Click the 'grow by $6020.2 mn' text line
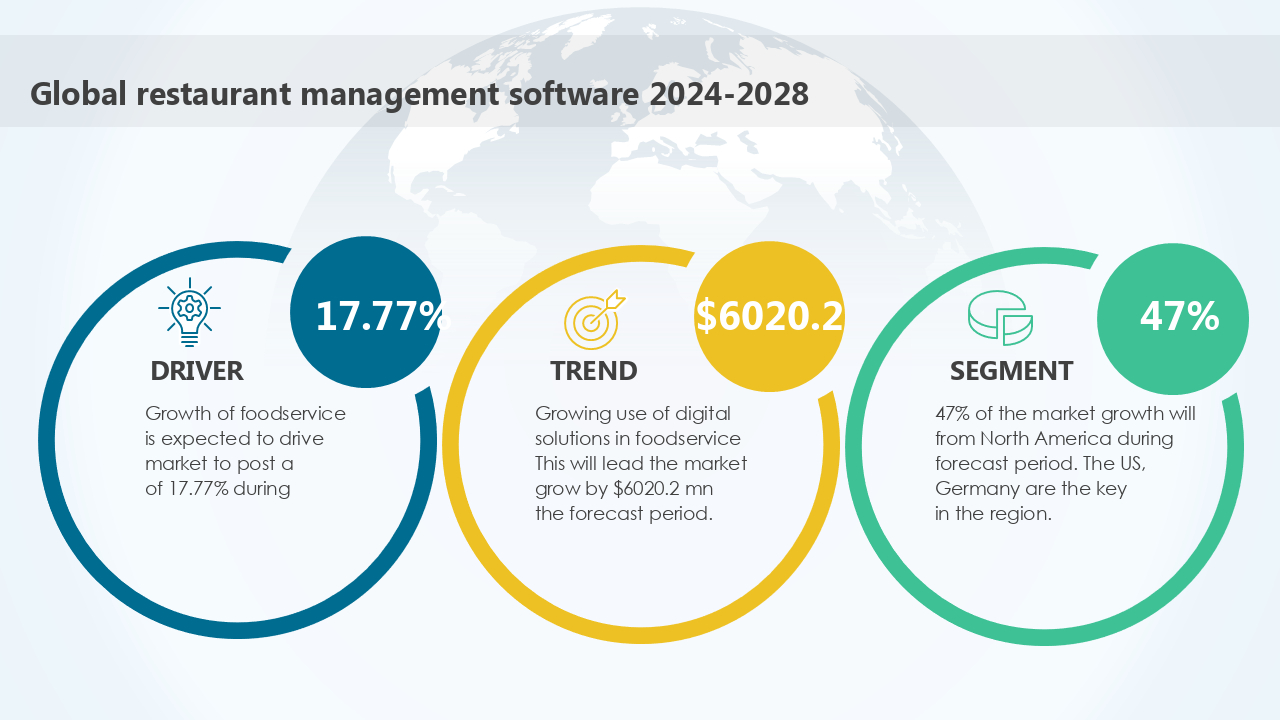 point(624,489)
